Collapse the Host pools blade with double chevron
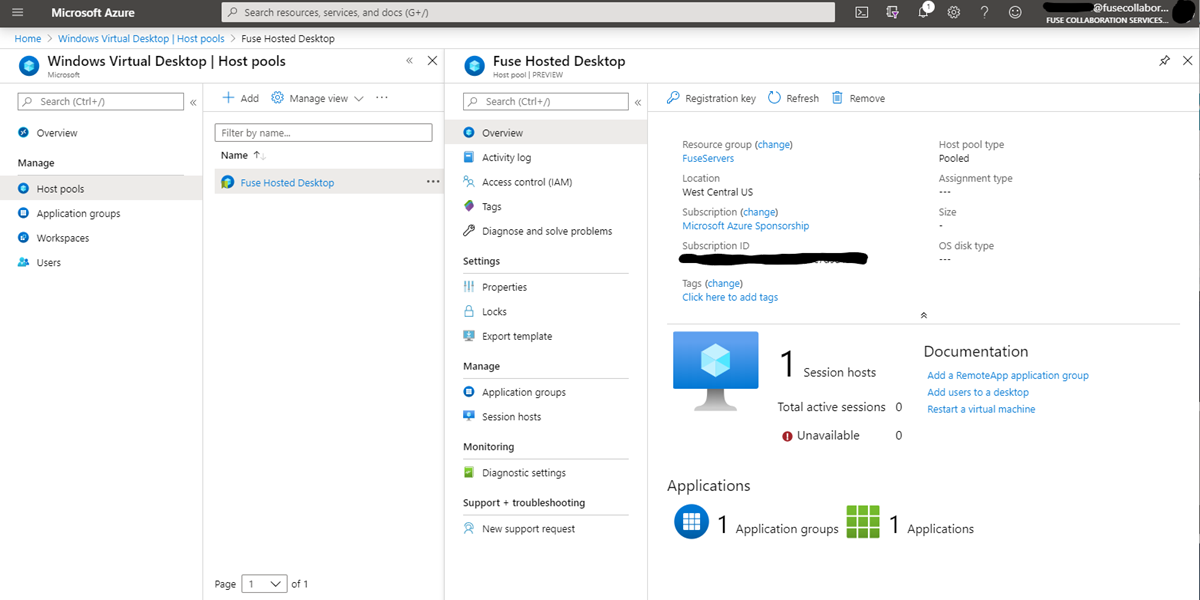1200x600 pixels. (409, 60)
